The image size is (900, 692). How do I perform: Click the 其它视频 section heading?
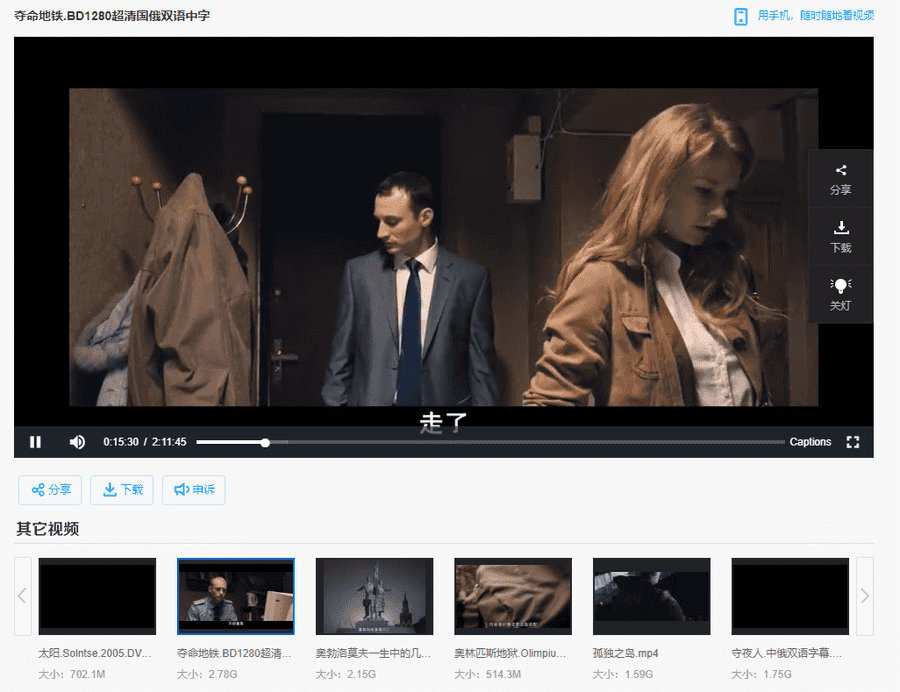tap(48, 528)
